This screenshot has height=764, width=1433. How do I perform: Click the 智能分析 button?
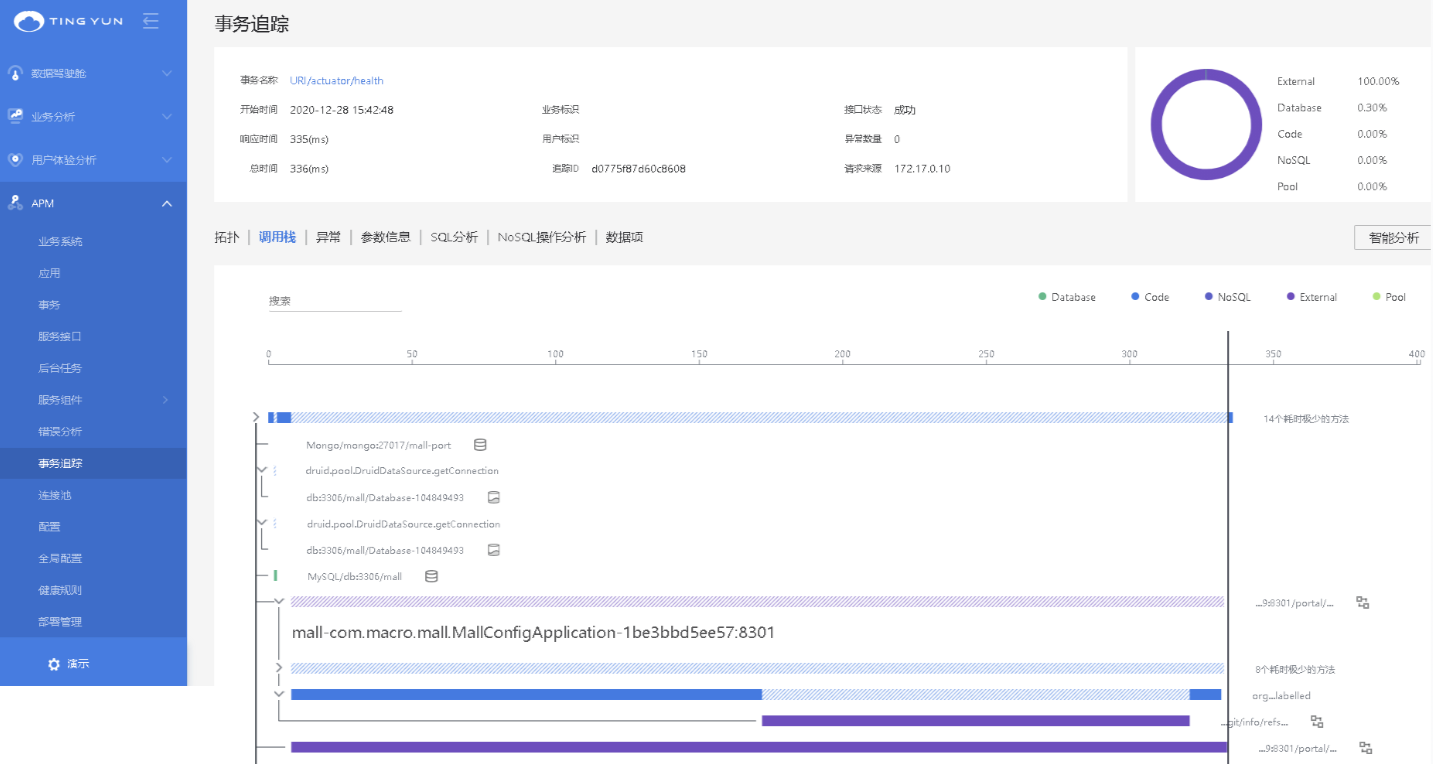1393,238
